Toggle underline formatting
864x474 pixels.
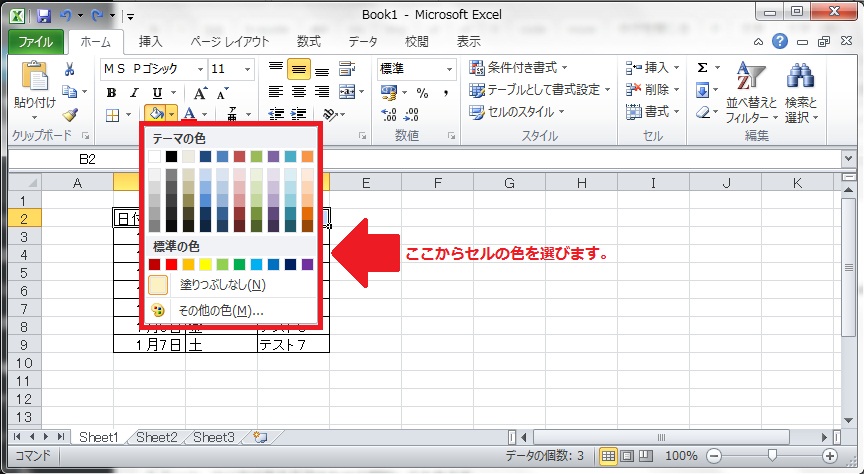tap(157, 93)
